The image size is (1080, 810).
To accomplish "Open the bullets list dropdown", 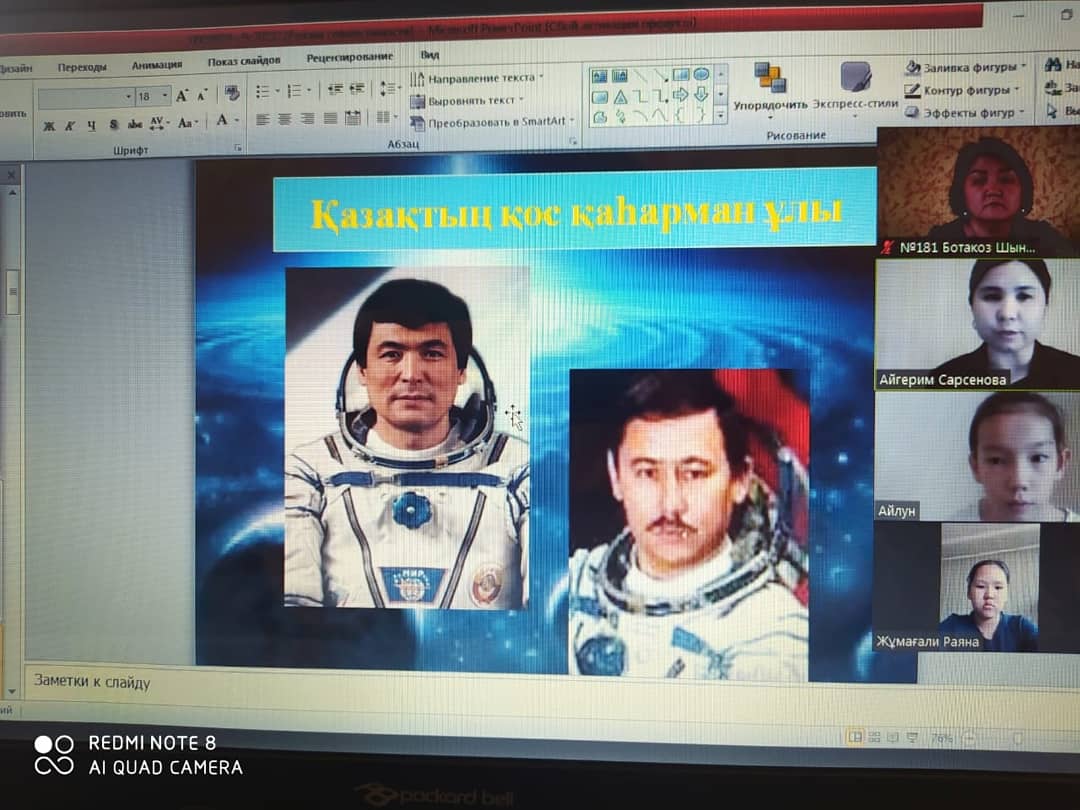I will tap(278, 91).
